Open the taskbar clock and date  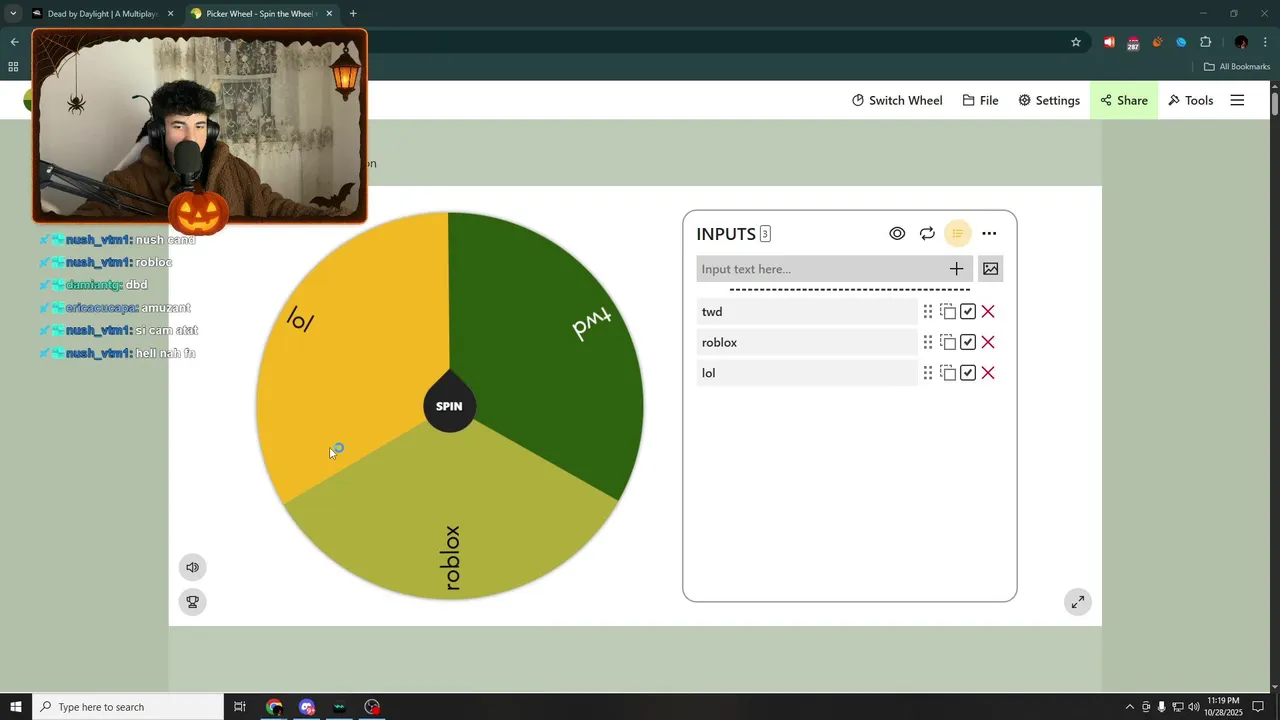[x=1224, y=707]
